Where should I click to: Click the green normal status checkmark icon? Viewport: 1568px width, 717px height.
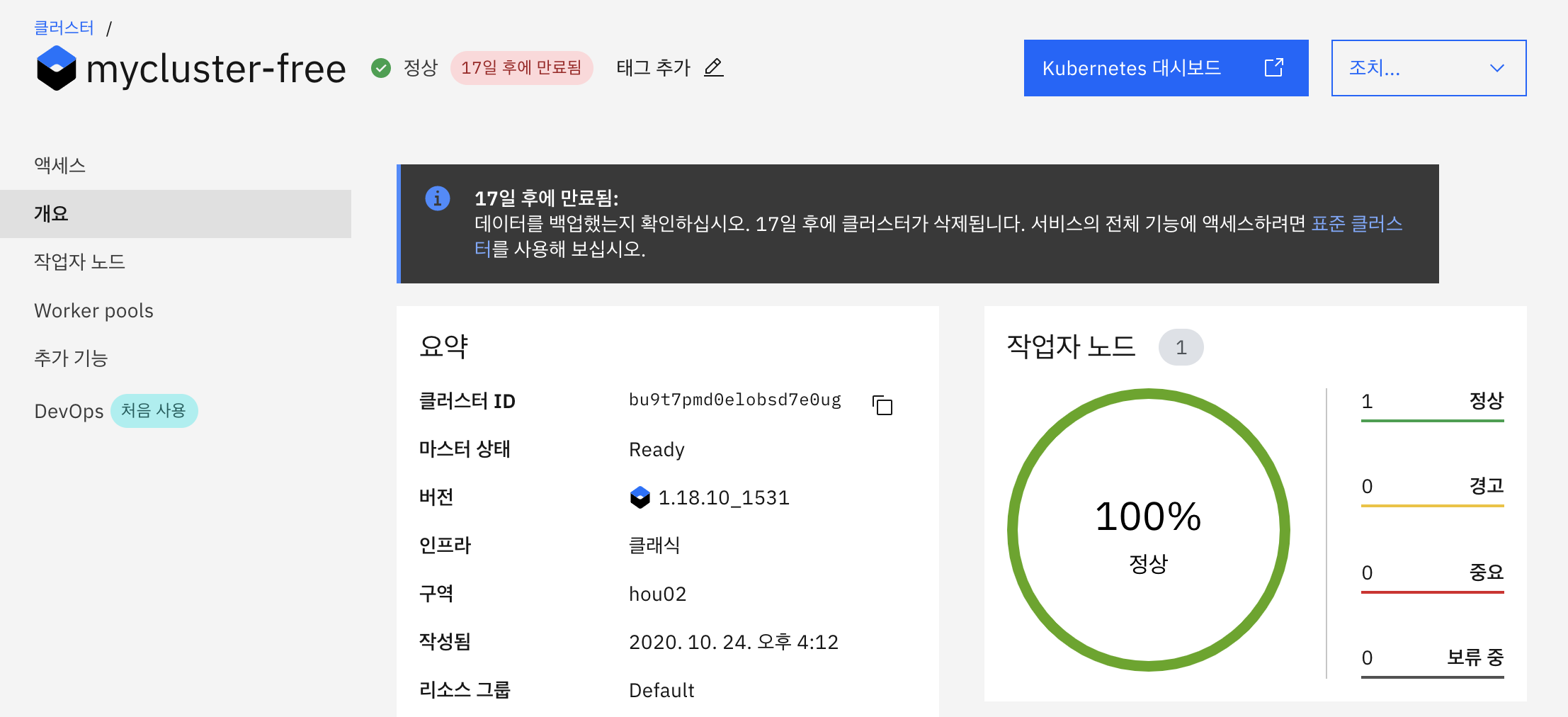coord(381,68)
